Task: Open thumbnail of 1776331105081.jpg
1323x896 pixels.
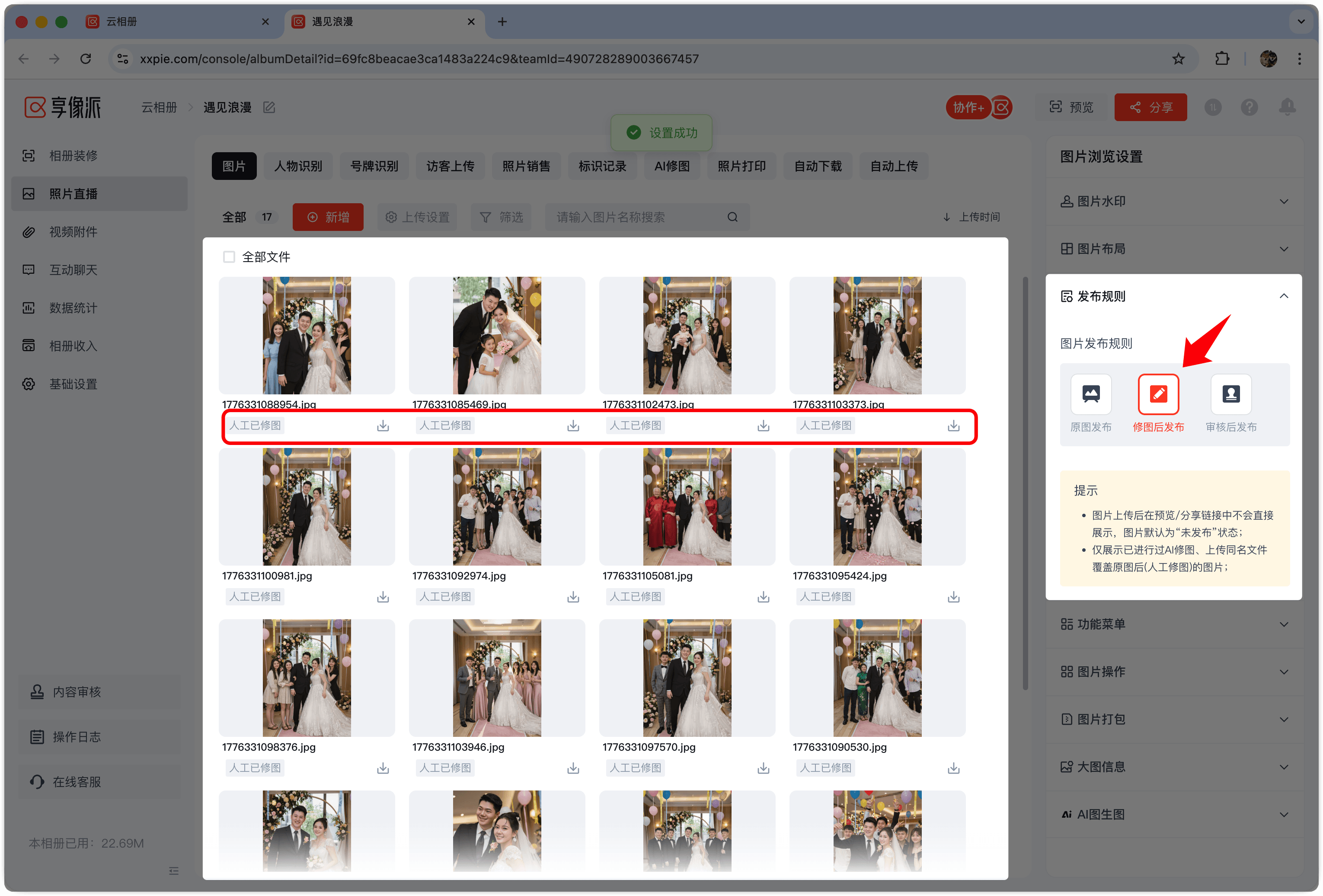Action: 687,507
